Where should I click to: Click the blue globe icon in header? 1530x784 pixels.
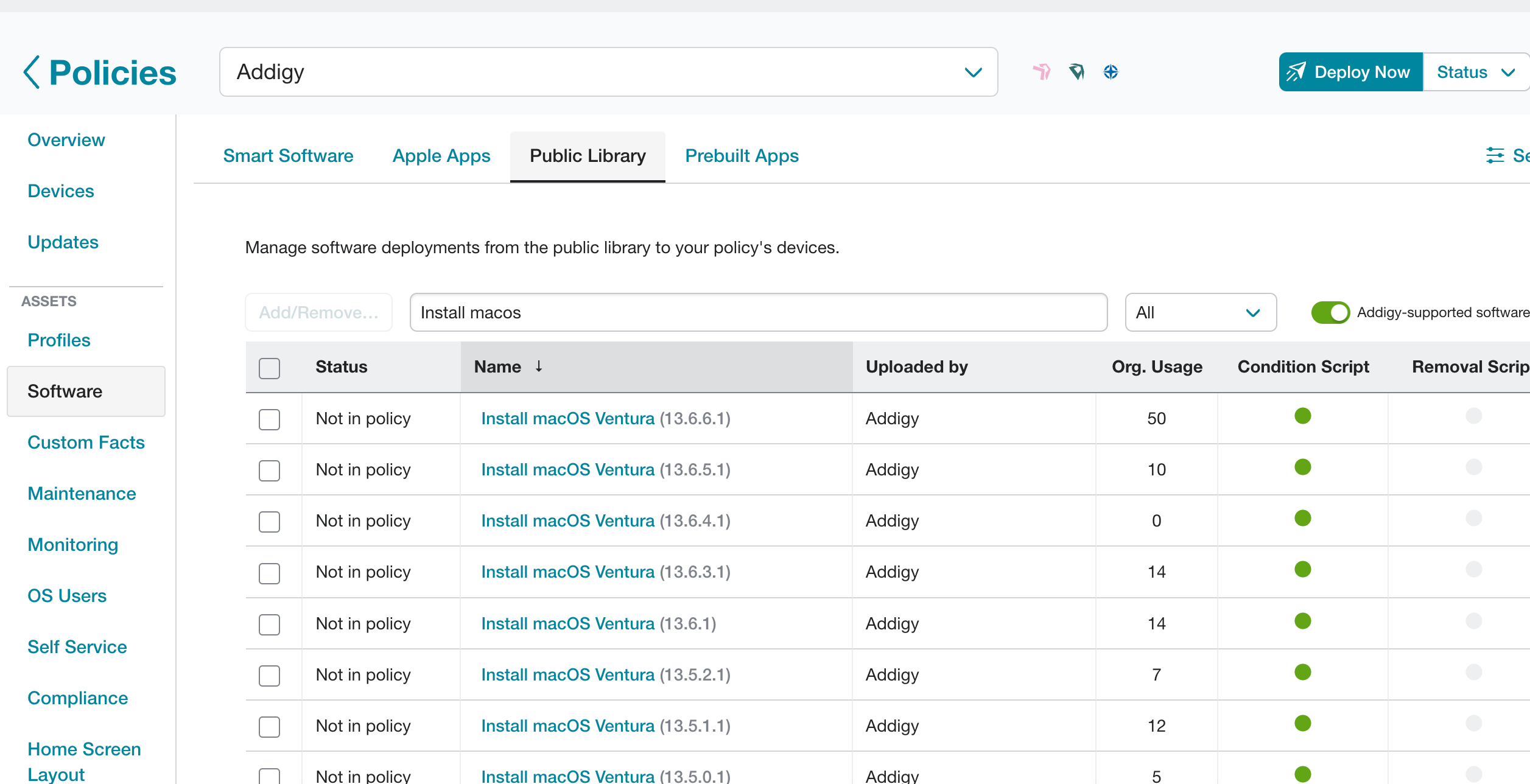pos(1111,72)
